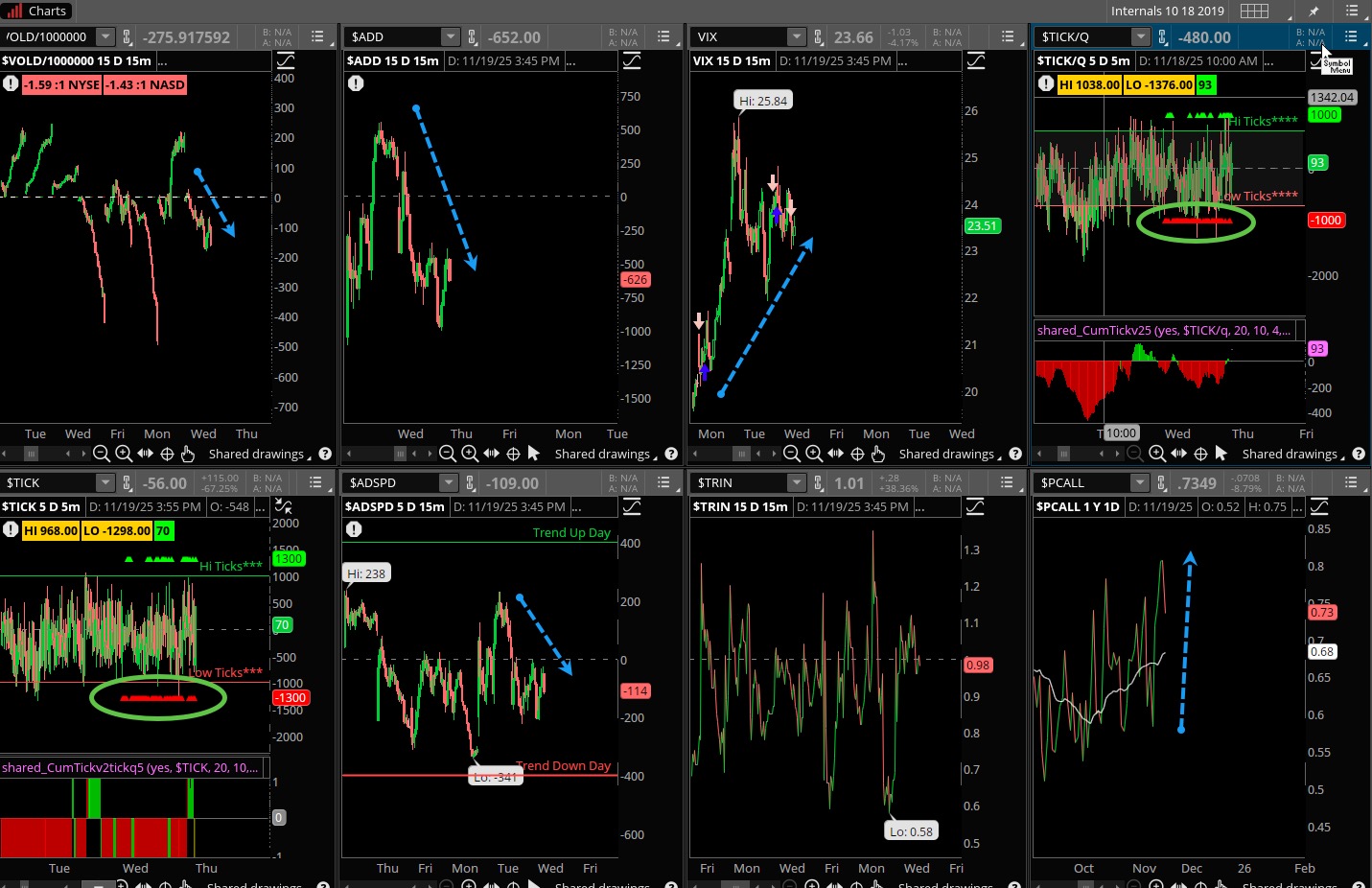This screenshot has height=888, width=1372.
Task: Open chart grid layout selector
Action: tap(1254, 11)
